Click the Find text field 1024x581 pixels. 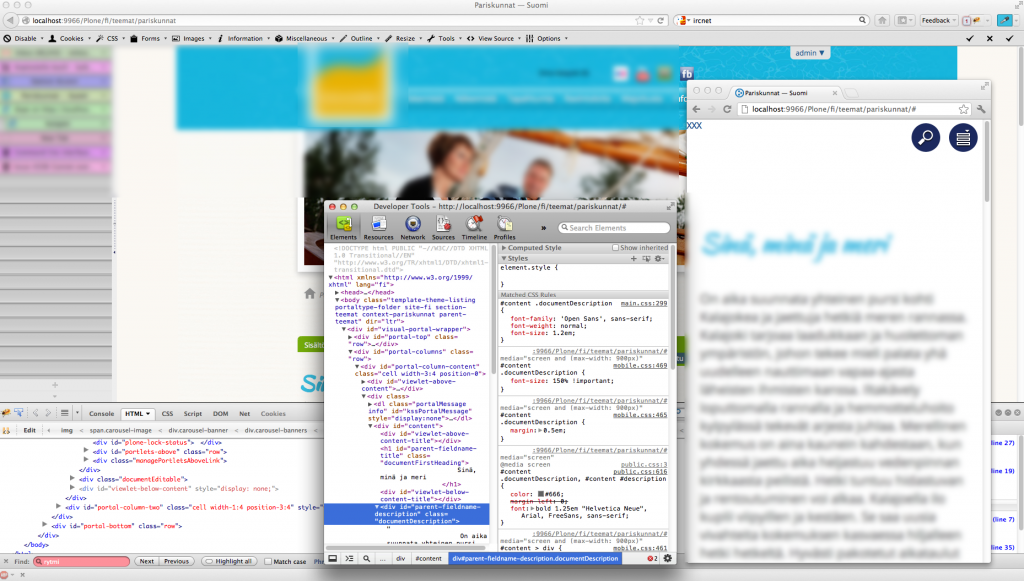point(82,561)
